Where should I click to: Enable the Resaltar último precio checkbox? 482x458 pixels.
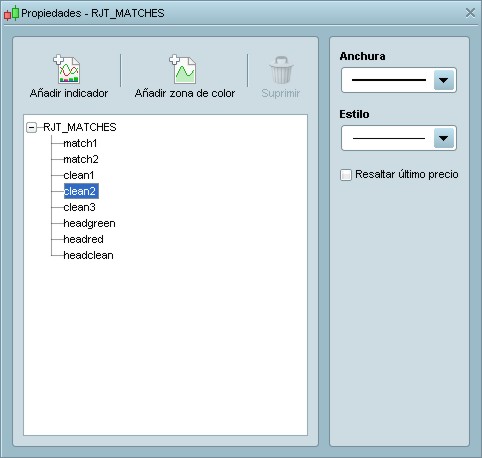[346, 175]
